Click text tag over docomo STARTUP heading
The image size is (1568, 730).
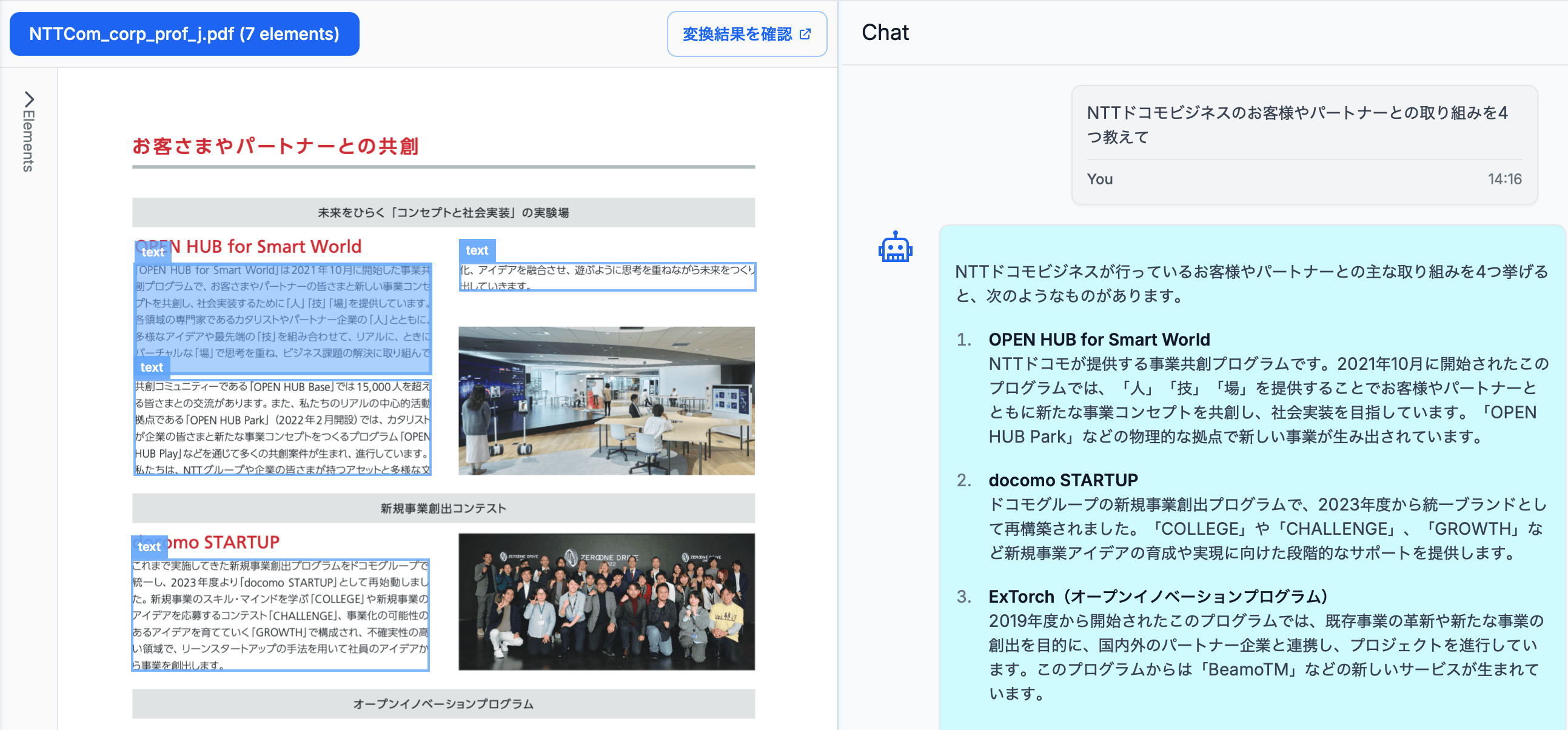tap(149, 547)
